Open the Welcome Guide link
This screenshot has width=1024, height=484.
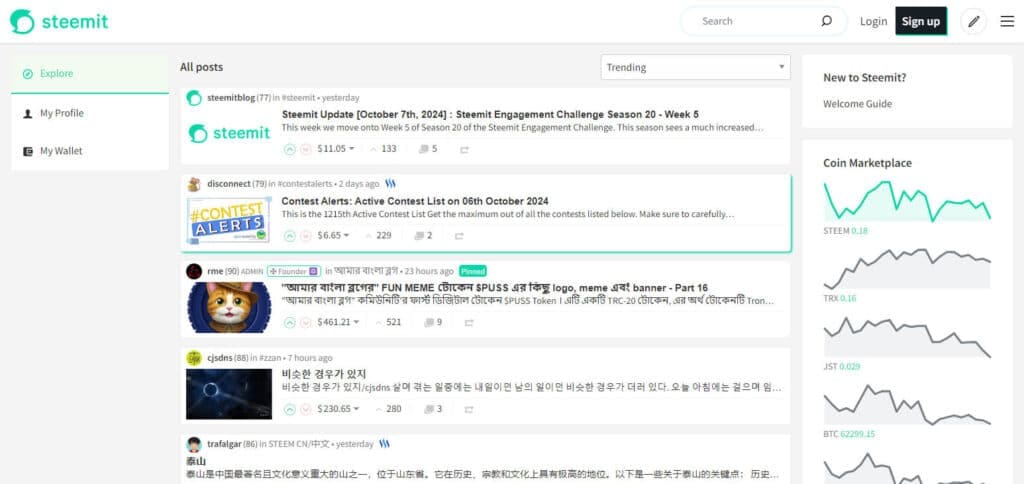click(x=857, y=104)
